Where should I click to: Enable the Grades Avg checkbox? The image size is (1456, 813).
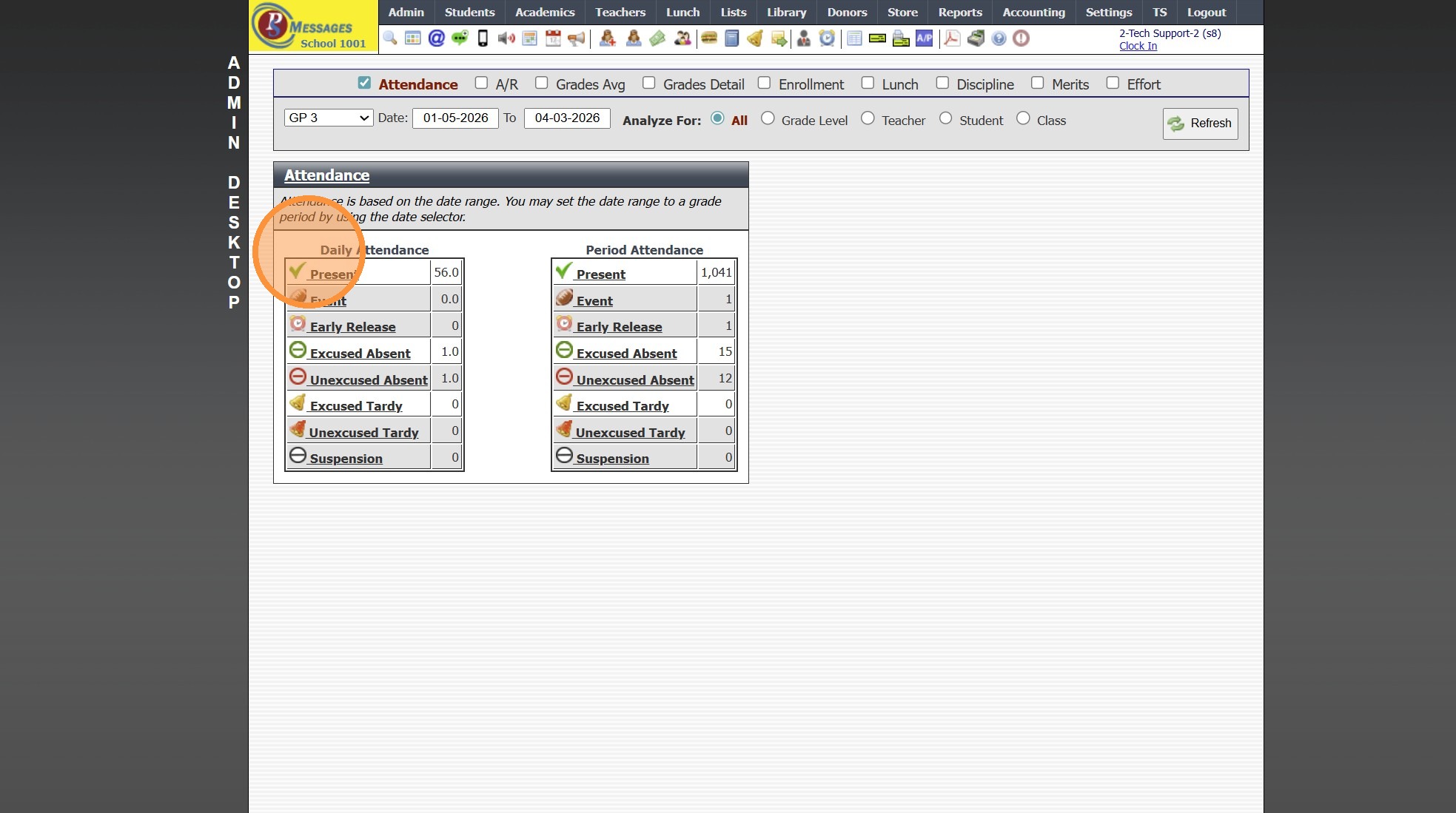coord(542,84)
